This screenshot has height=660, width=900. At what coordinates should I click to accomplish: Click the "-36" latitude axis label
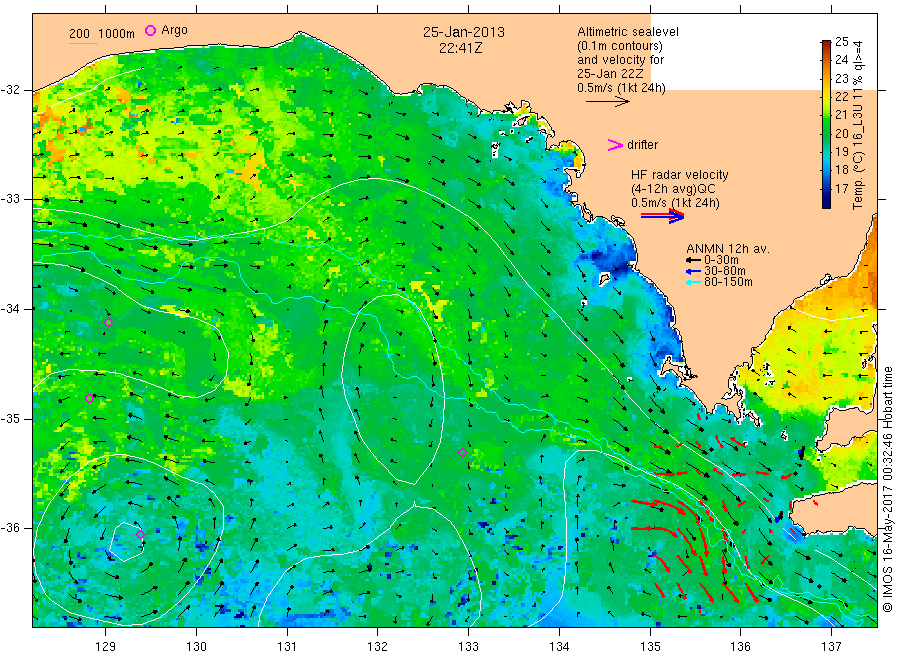(x=10, y=527)
